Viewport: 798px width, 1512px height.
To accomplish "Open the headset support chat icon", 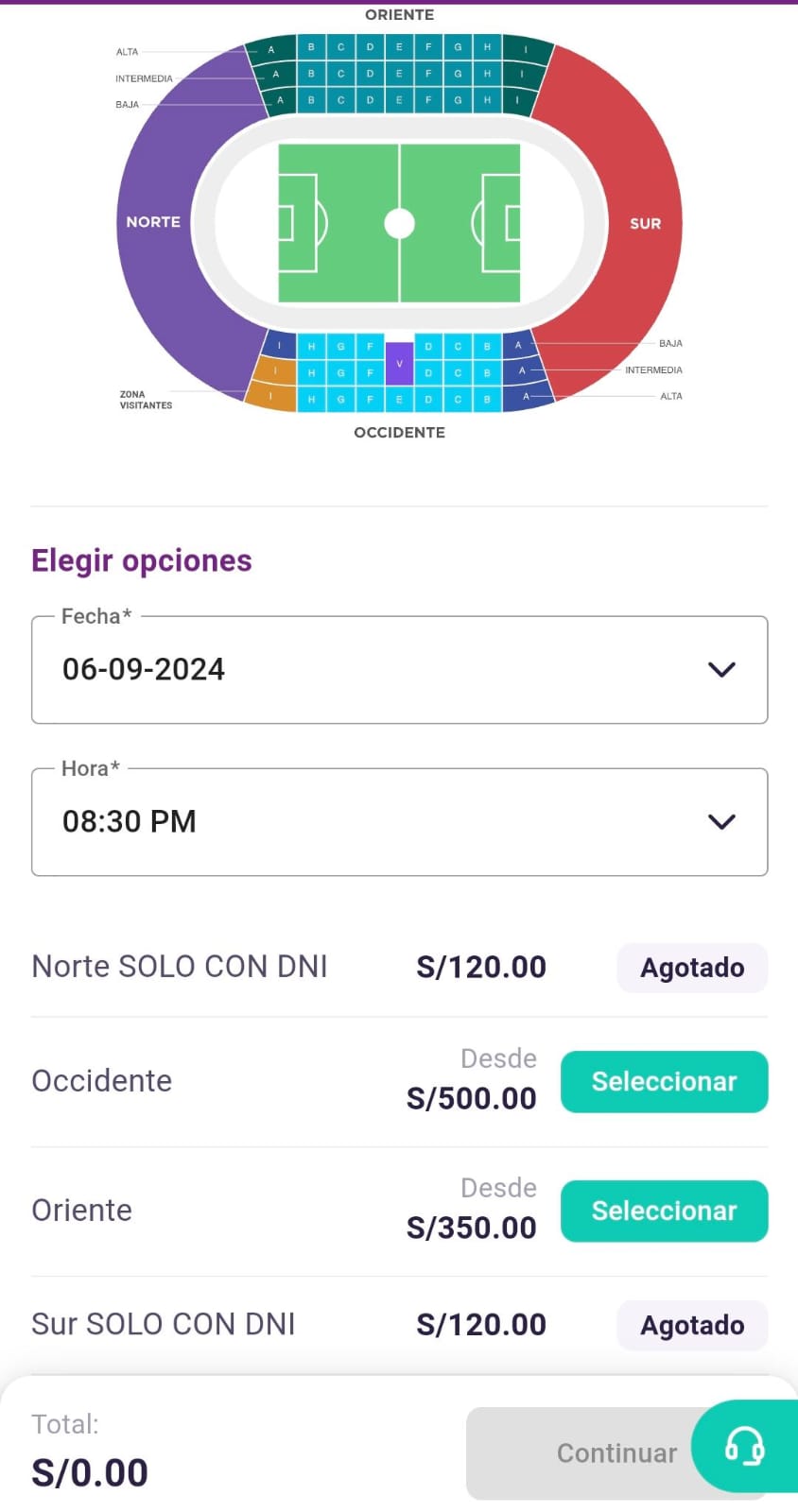I will [x=744, y=1446].
